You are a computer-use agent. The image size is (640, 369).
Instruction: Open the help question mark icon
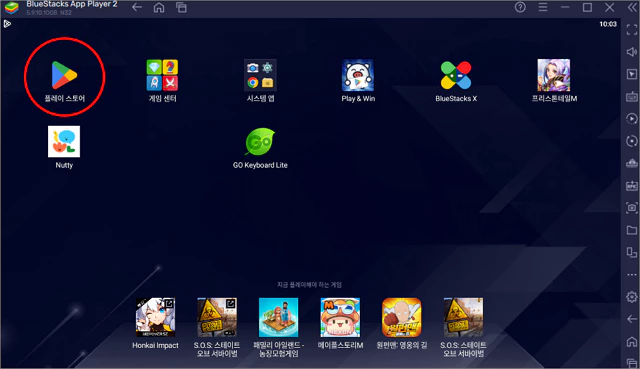[520, 7]
